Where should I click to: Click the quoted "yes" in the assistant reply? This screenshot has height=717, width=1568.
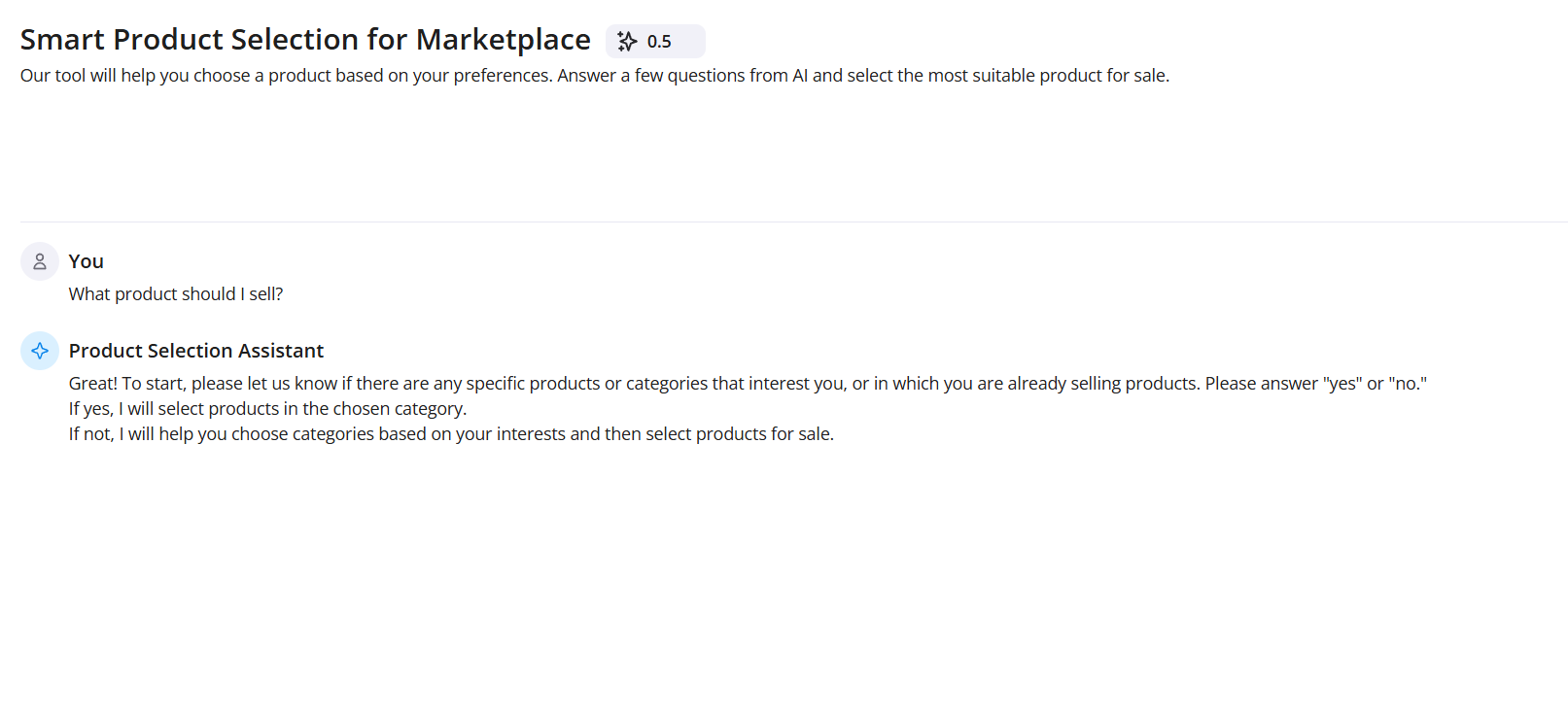[x=1342, y=384]
